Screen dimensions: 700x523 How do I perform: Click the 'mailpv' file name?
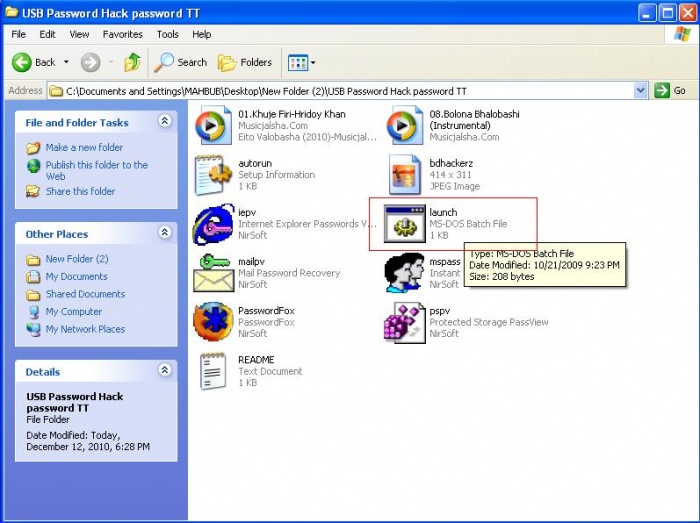click(251, 262)
